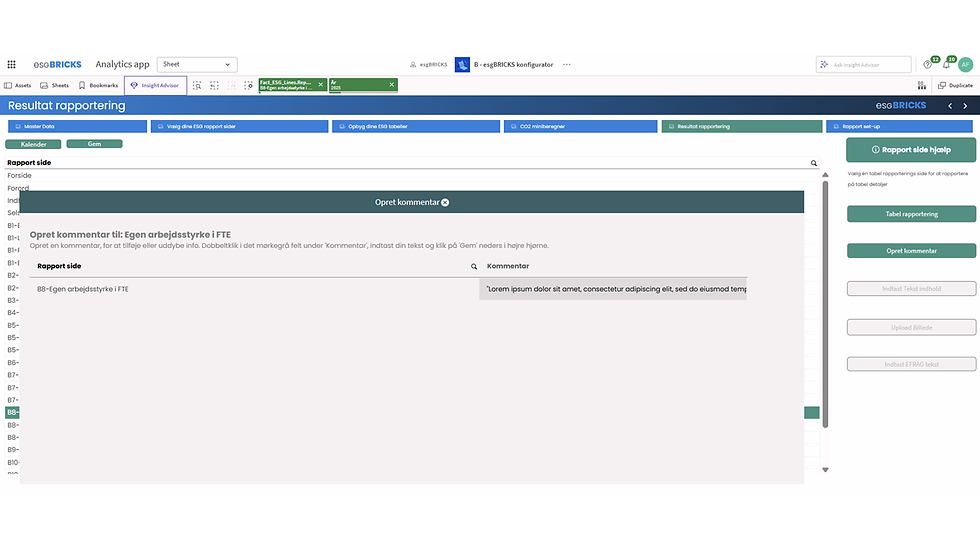Screen dimensions: 980x551
Task: Toggle the Insight Advisor tab
Action: pos(155,86)
